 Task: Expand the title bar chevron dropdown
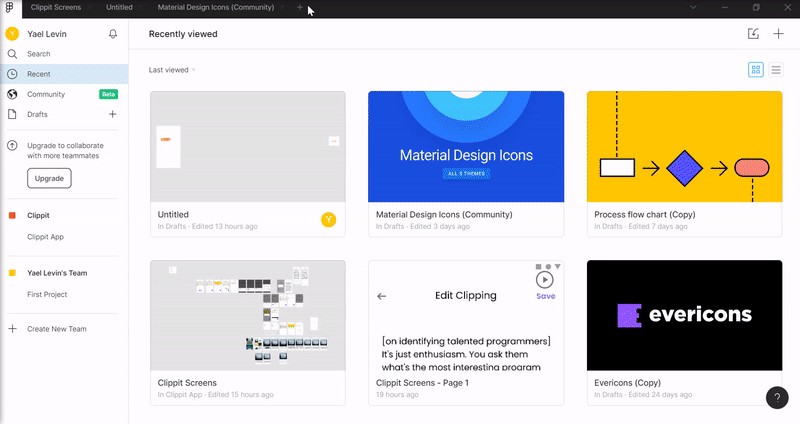(x=693, y=8)
